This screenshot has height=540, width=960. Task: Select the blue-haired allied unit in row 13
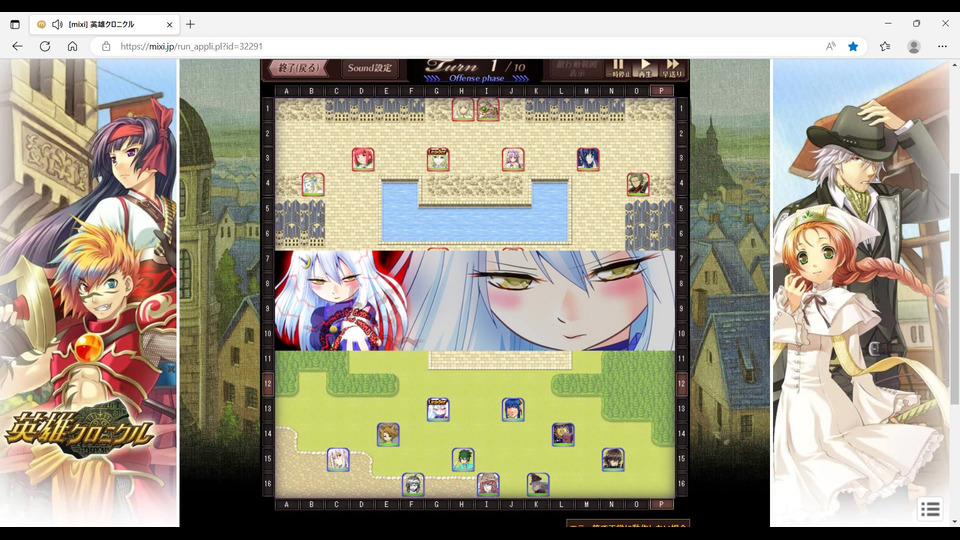513,410
